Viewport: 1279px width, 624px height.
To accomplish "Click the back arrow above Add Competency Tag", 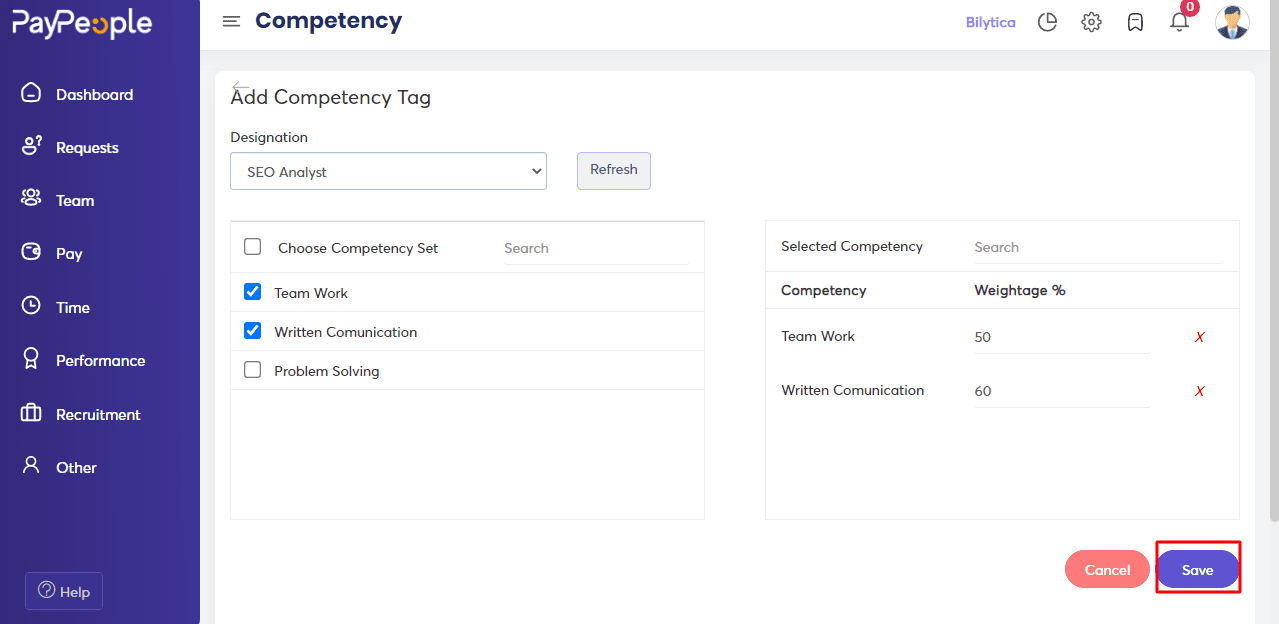I will point(239,86).
